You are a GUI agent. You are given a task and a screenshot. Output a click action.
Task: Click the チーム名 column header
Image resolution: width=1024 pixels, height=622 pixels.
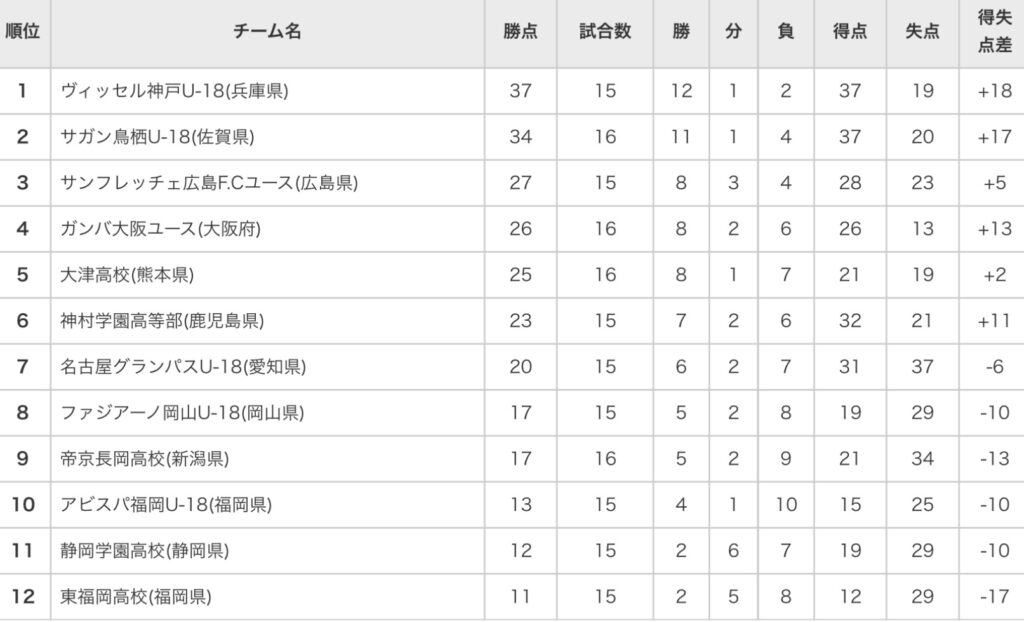[x=267, y=31]
